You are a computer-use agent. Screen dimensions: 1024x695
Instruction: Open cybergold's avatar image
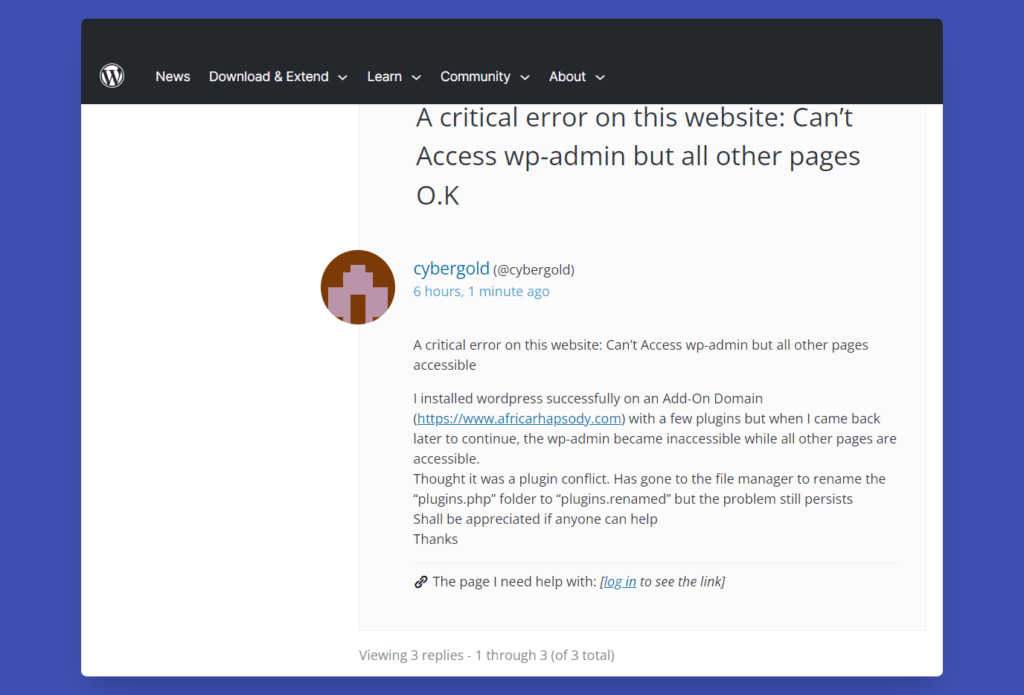click(x=358, y=287)
